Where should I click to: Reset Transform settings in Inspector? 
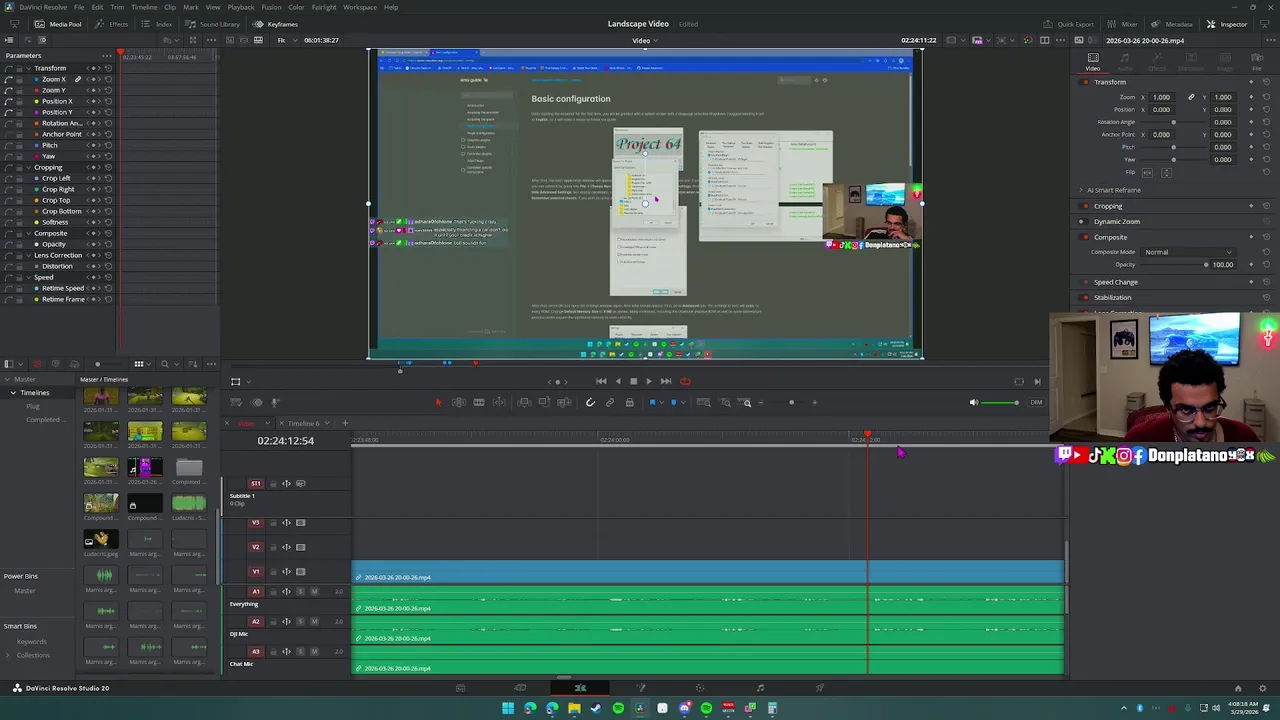click(x=1266, y=82)
